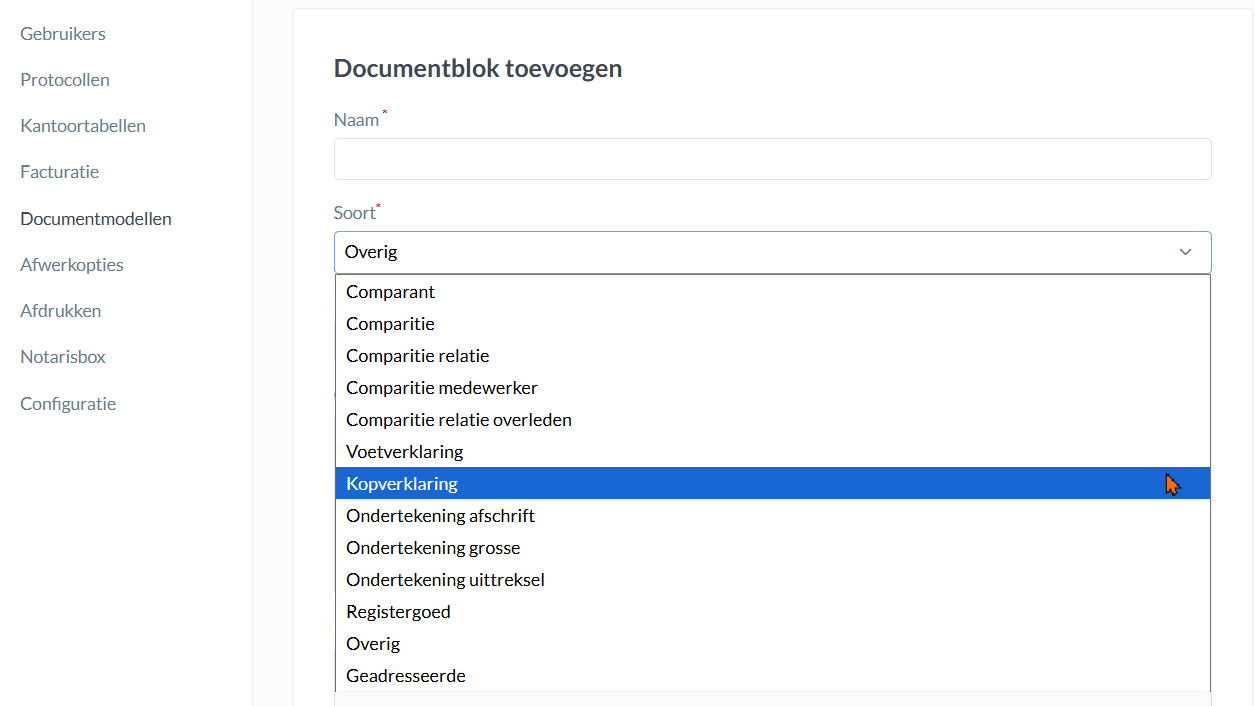Go to Protocollen in the sidebar
Screen dimensions: 1255x706
(65, 80)
